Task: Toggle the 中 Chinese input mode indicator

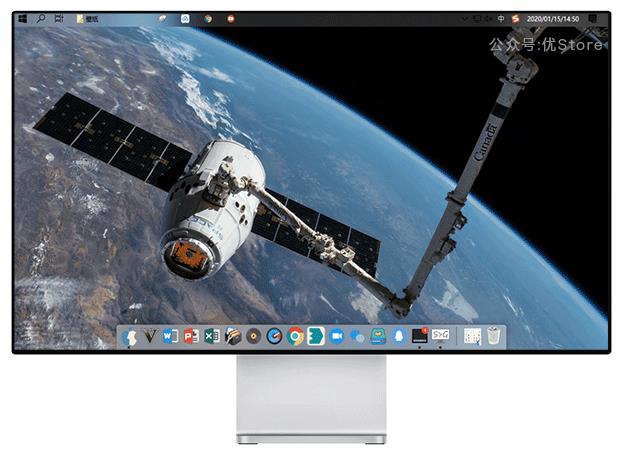Action: click(501, 18)
